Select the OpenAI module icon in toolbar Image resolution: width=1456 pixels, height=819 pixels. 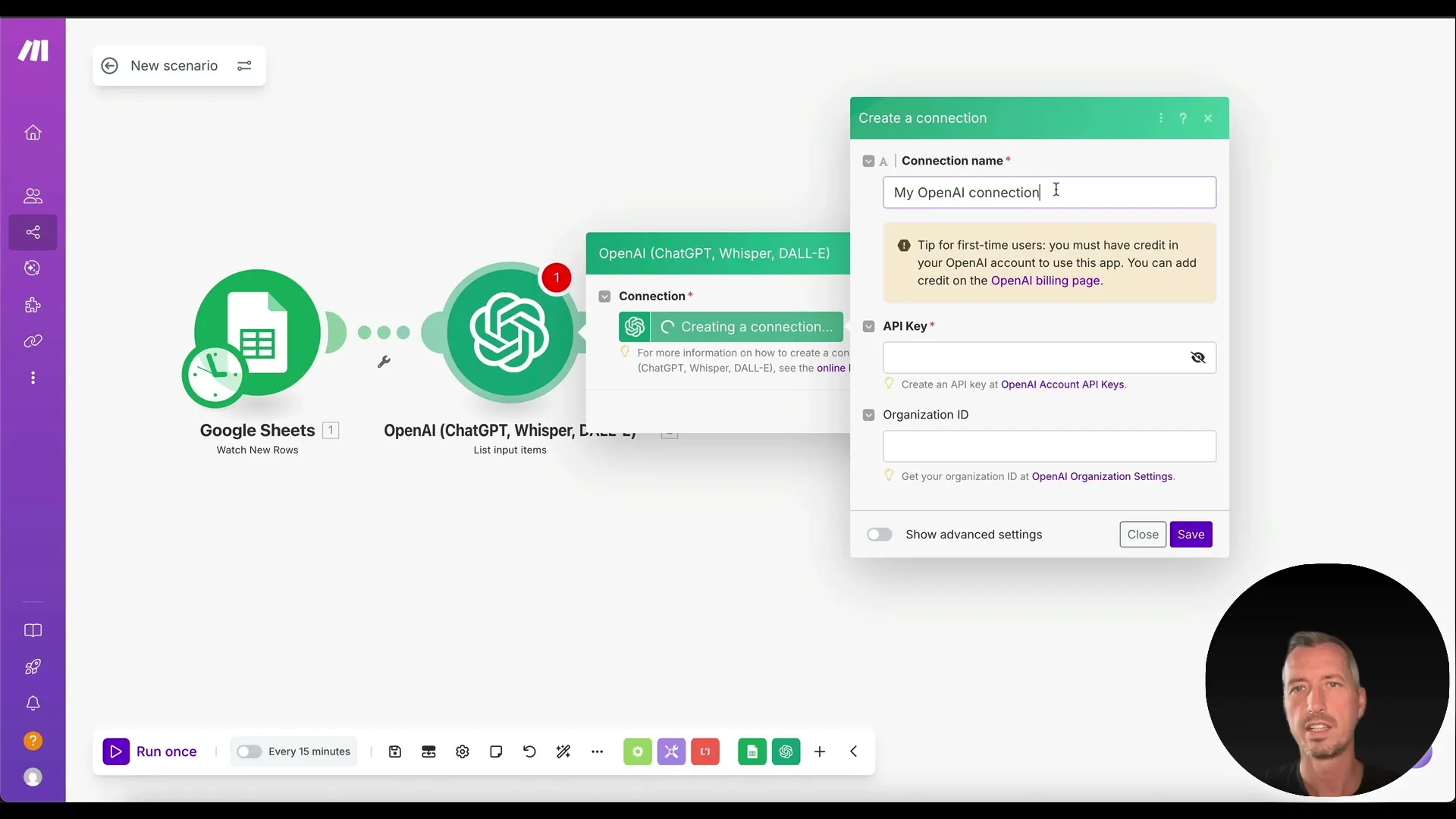coord(786,752)
